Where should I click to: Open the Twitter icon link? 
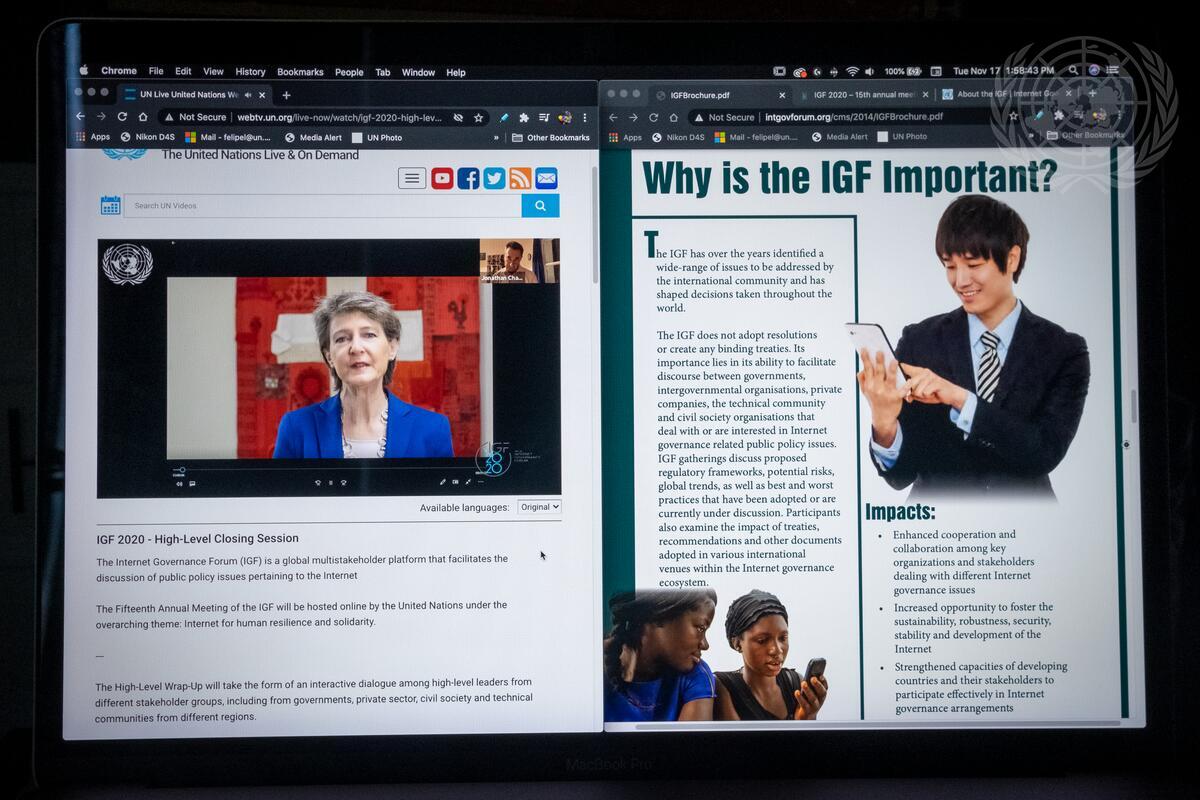click(494, 179)
